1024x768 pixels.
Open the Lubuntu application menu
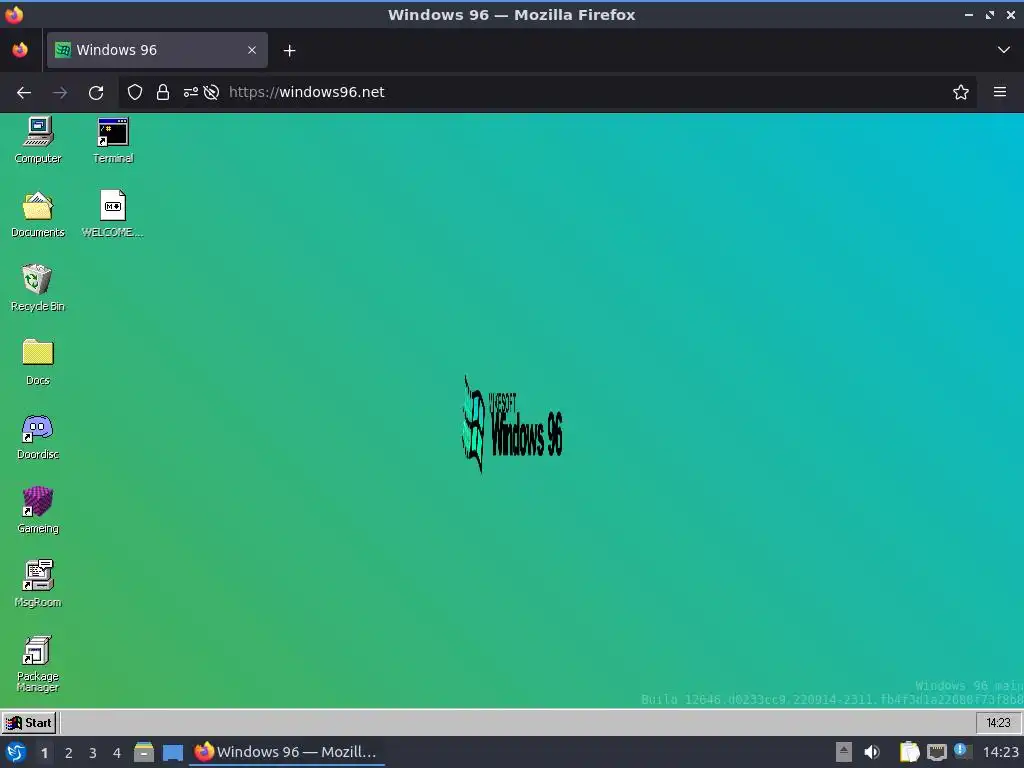click(16, 752)
